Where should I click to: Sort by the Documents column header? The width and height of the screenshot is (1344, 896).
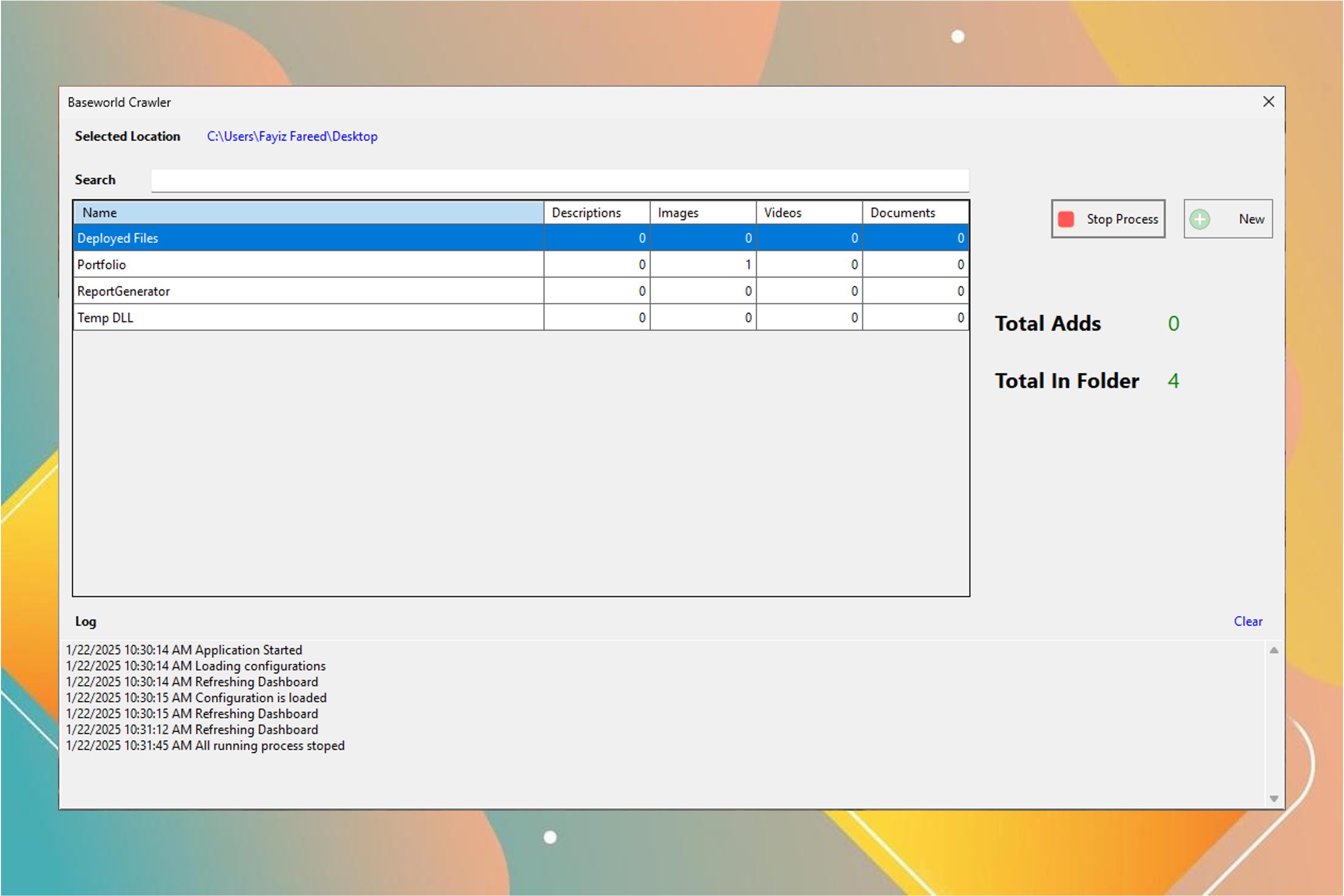click(915, 213)
